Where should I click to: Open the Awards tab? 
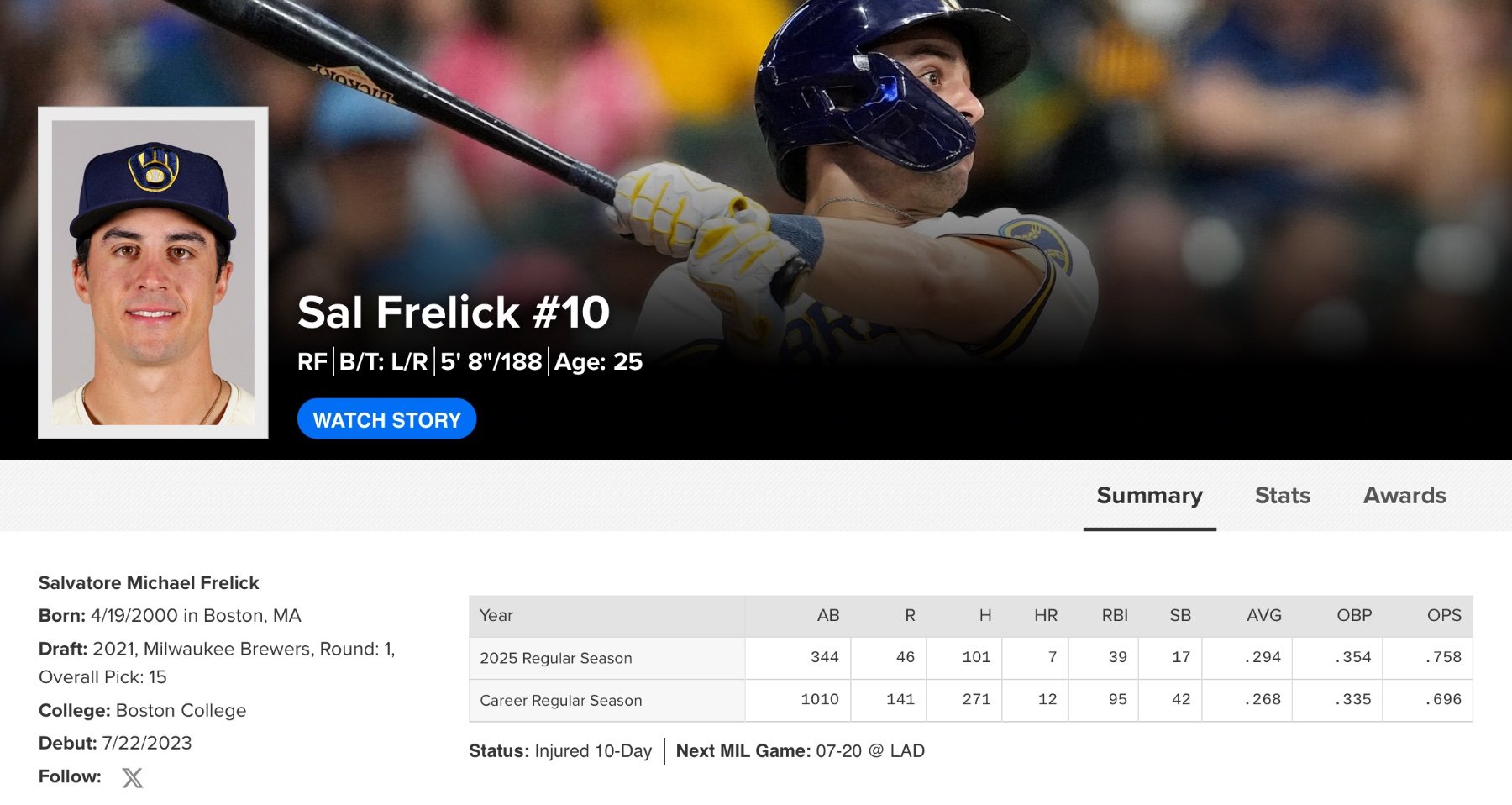(1404, 496)
